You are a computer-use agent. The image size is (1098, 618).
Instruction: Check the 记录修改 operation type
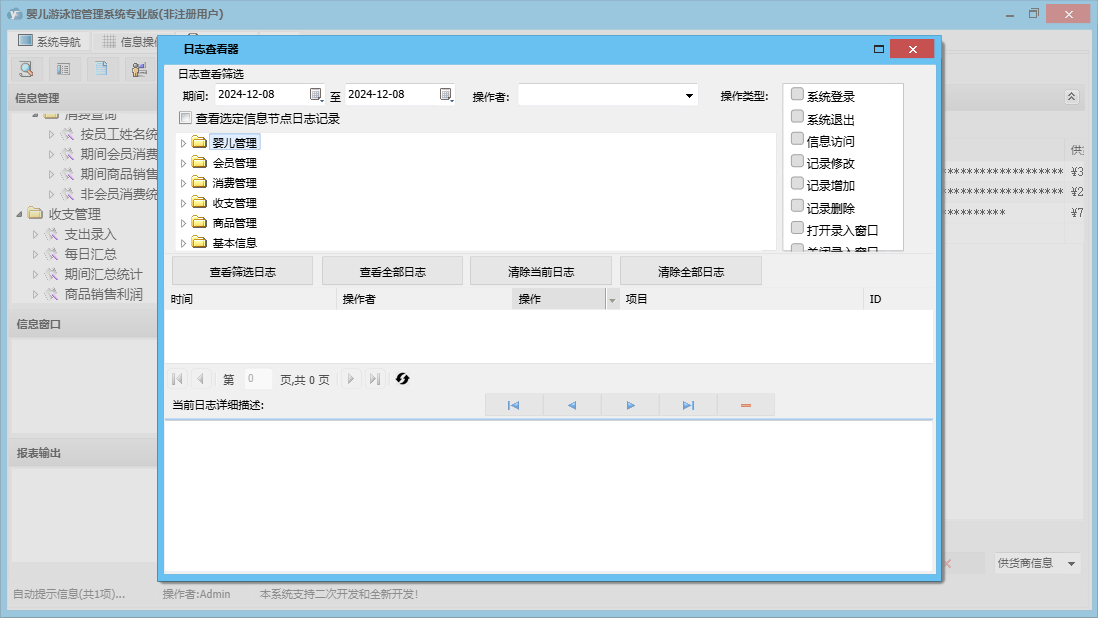797,161
